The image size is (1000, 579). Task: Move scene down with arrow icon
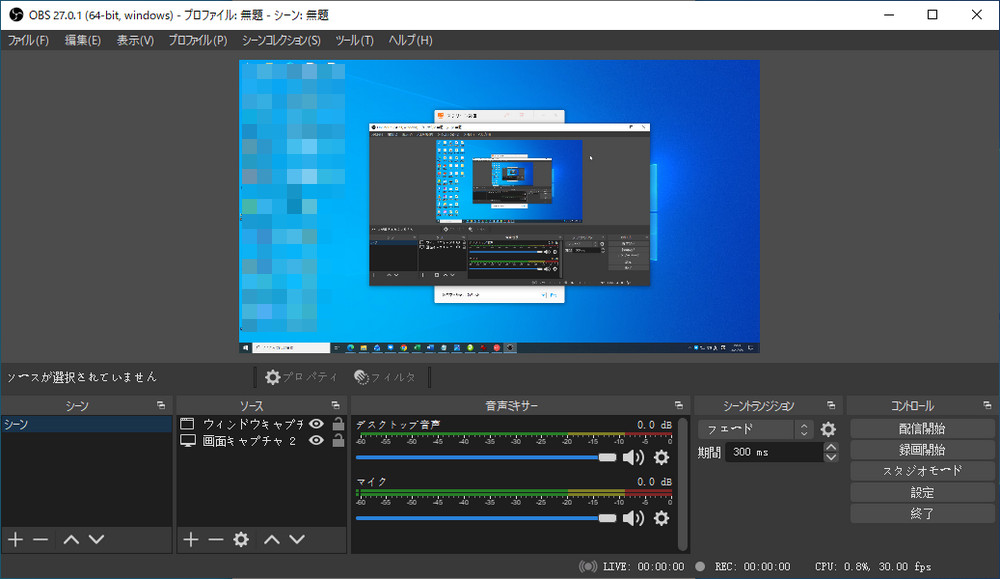96,539
